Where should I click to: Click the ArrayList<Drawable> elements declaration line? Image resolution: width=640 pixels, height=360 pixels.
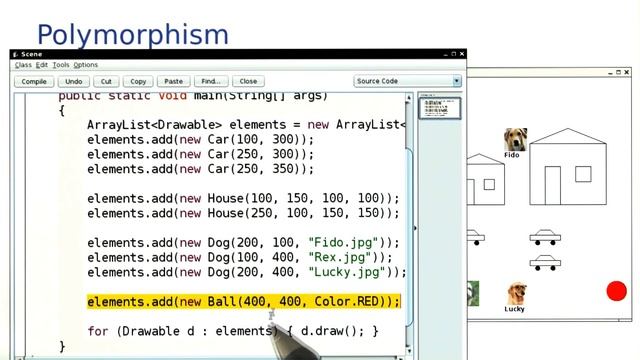coord(246,125)
